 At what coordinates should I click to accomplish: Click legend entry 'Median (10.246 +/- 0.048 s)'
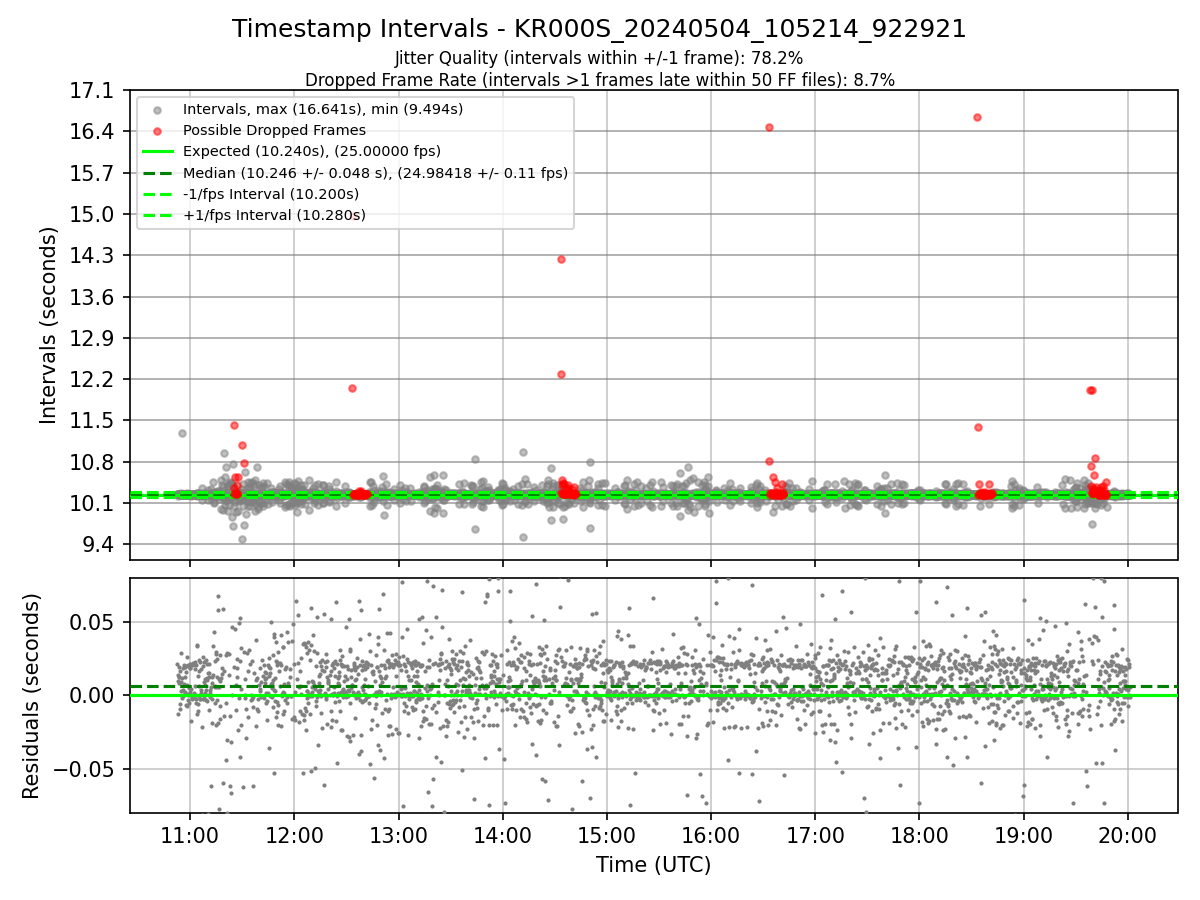tap(375, 173)
